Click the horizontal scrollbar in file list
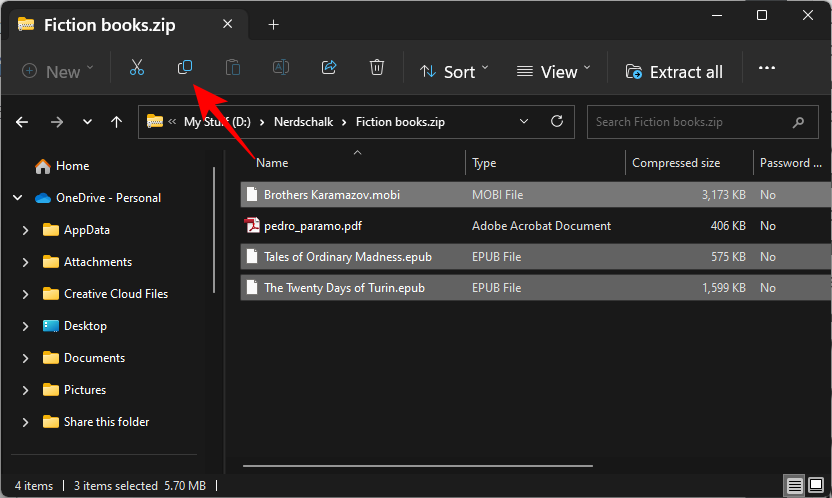This screenshot has height=498, width=832. coord(417,464)
